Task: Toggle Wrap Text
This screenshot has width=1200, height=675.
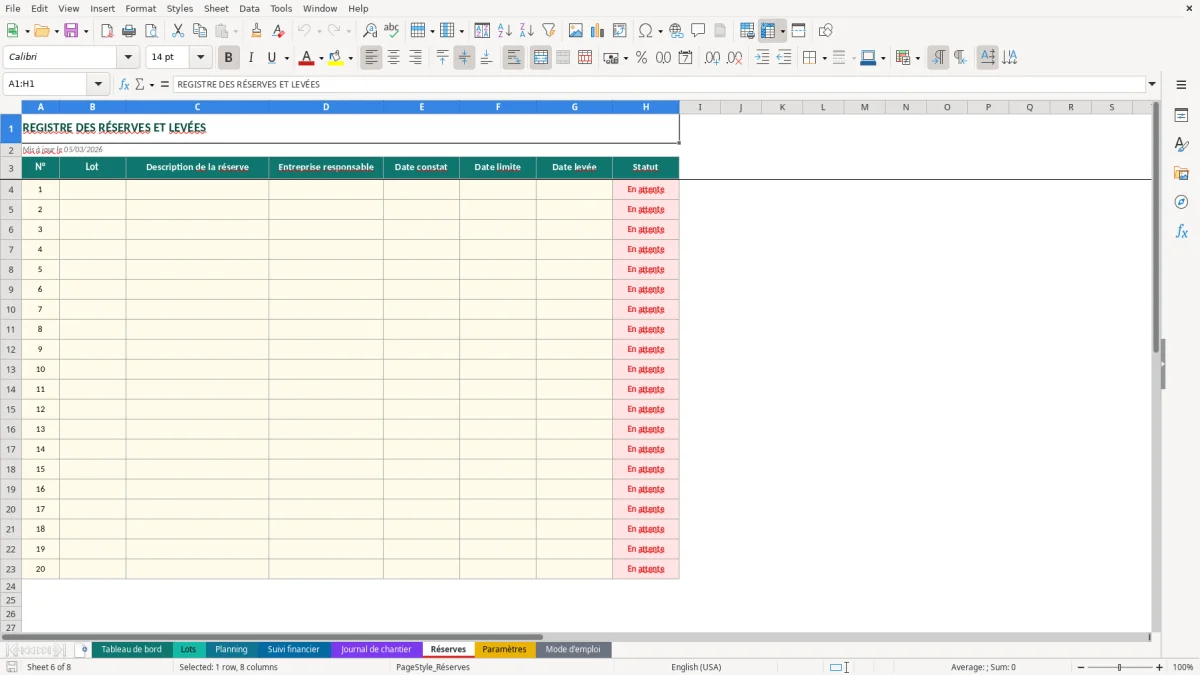Action: [x=513, y=58]
